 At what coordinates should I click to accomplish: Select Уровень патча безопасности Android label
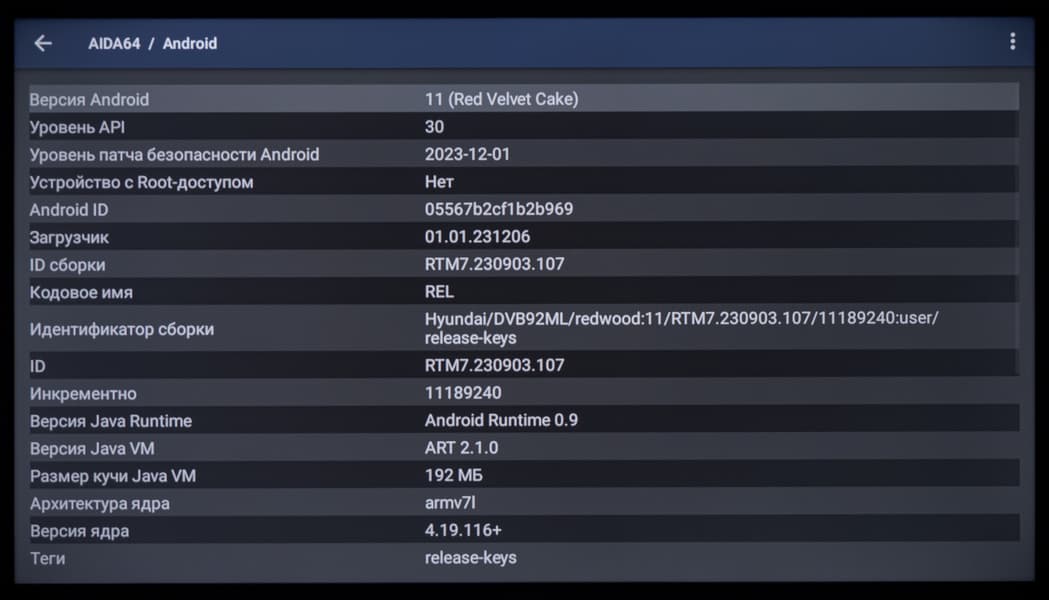pyautogui.click(x=174, y=155)
